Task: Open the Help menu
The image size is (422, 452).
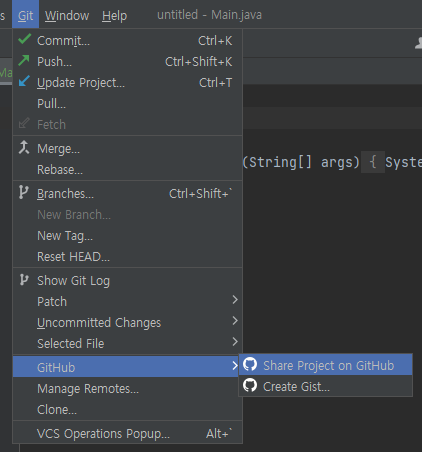Action: 114,15
